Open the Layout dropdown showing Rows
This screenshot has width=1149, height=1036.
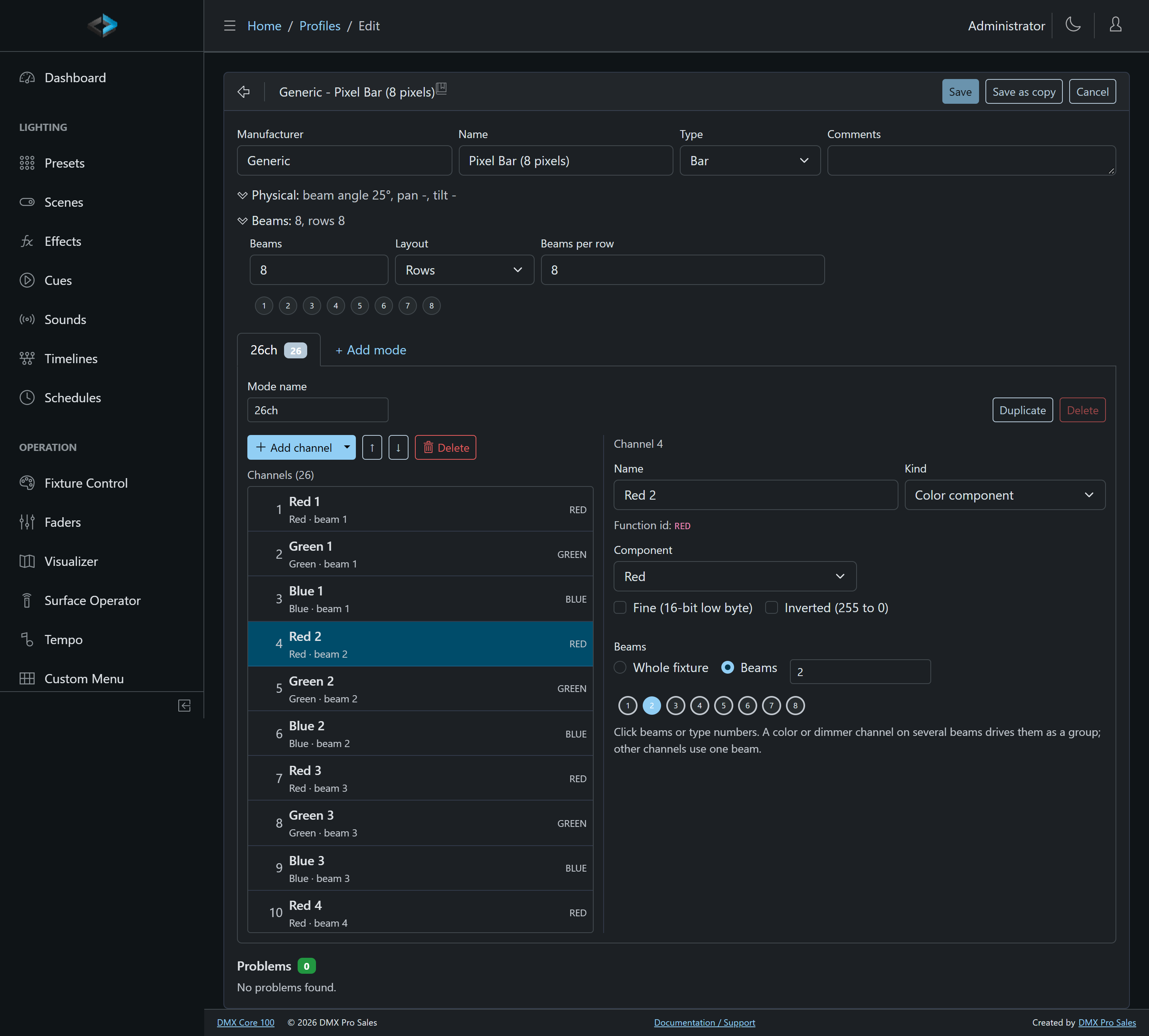pos(464,270)
